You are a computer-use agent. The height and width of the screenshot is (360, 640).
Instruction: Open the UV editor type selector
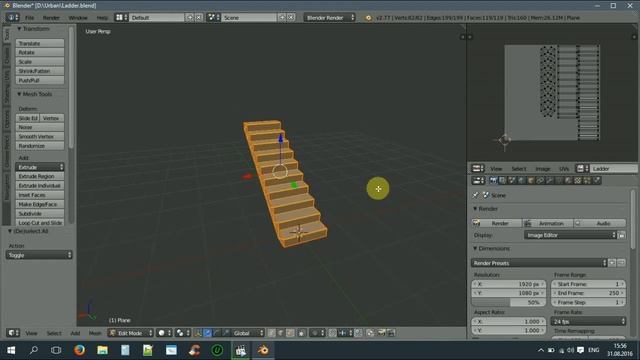click(x=477, y=169)
